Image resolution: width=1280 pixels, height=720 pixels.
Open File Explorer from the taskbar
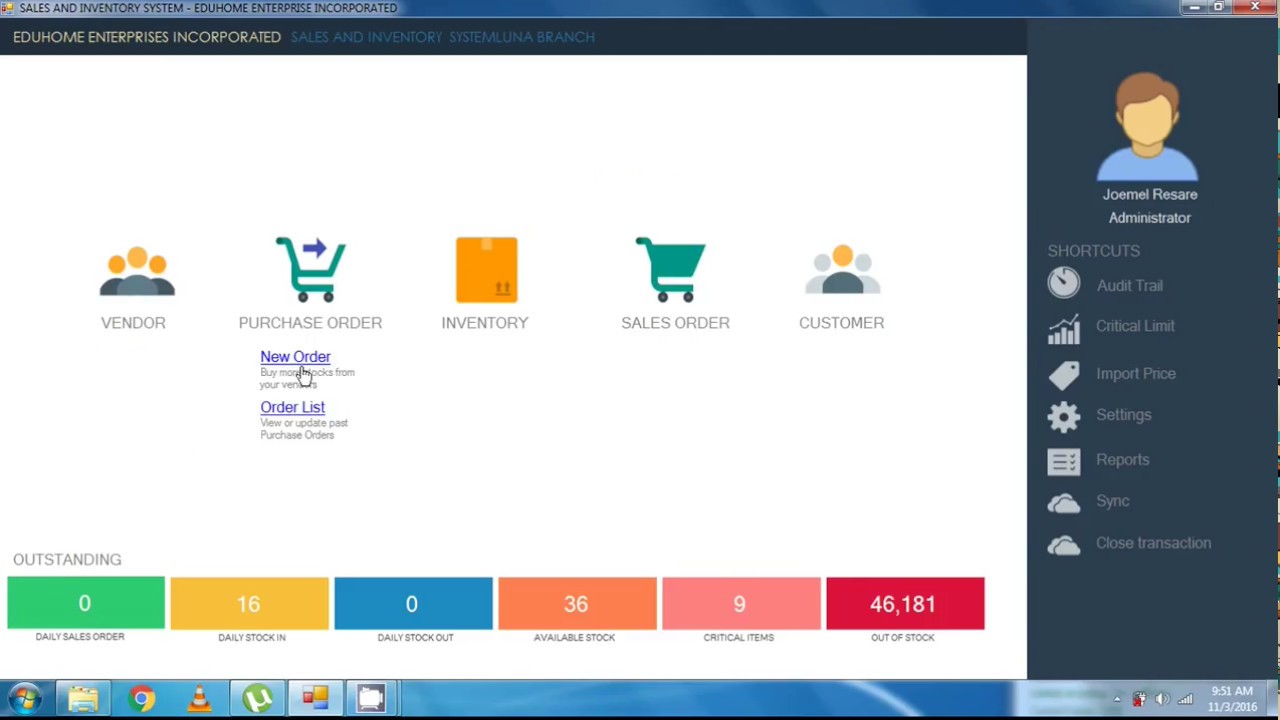(83, 699)
